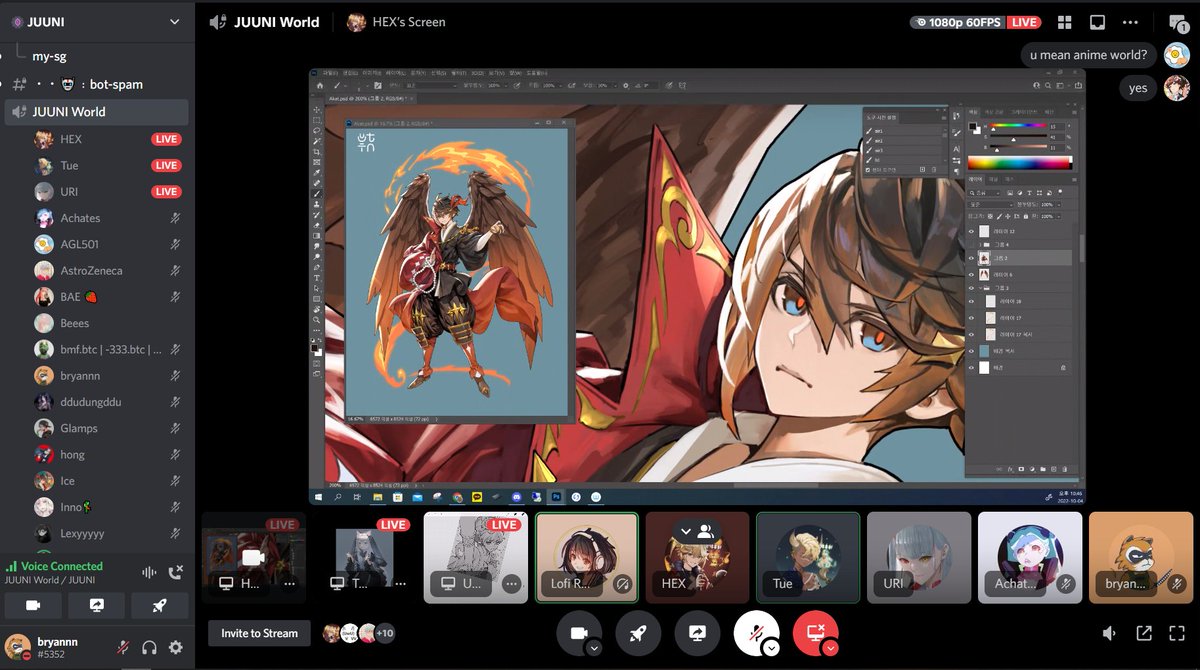Image resolution: width=1200 pixels, height=670 pixels.
Task: Click user Glamps in the voice list
Action: [79, 428]
